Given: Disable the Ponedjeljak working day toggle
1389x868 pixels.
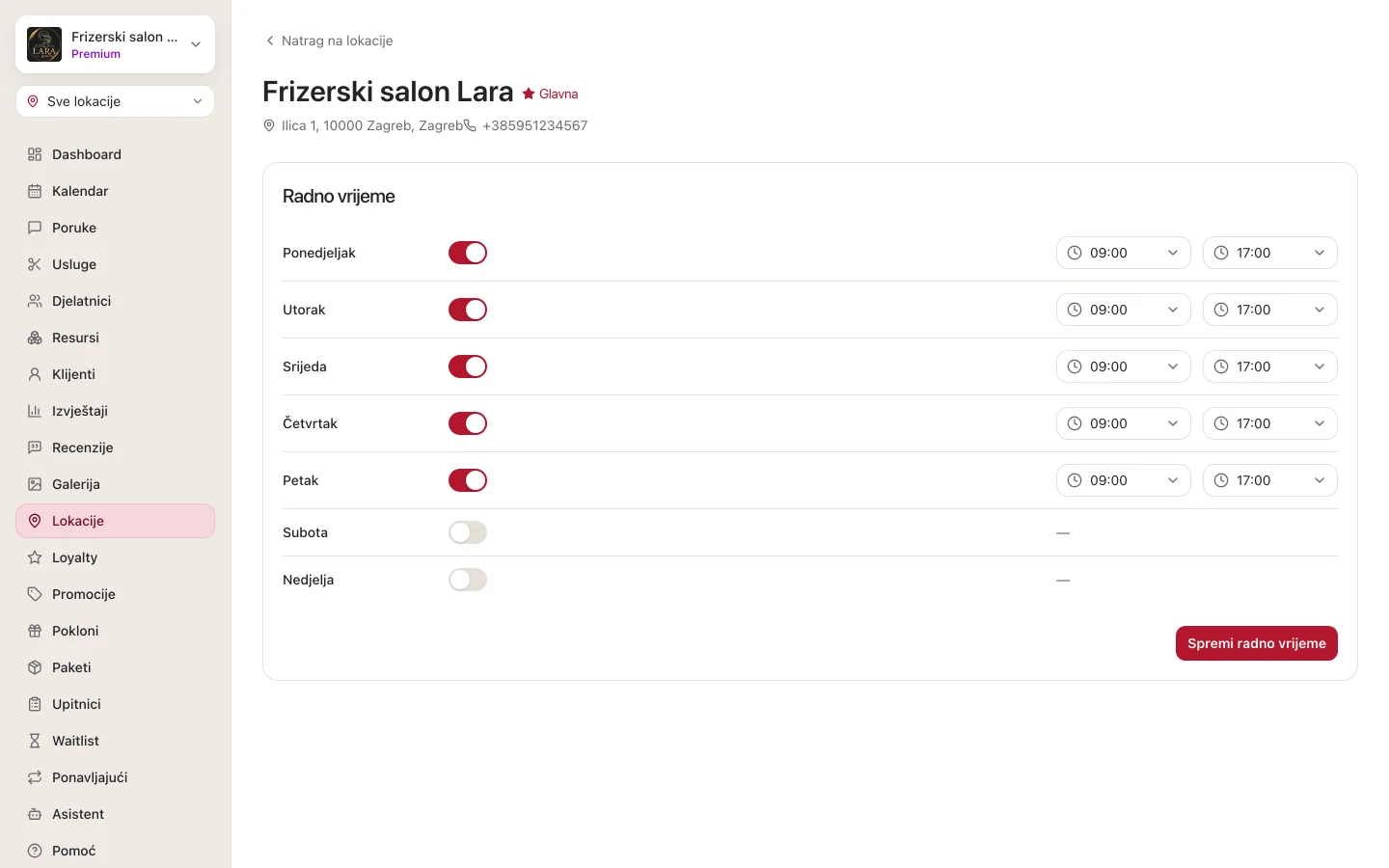Looking at the screenshot, I should [468, 253].
